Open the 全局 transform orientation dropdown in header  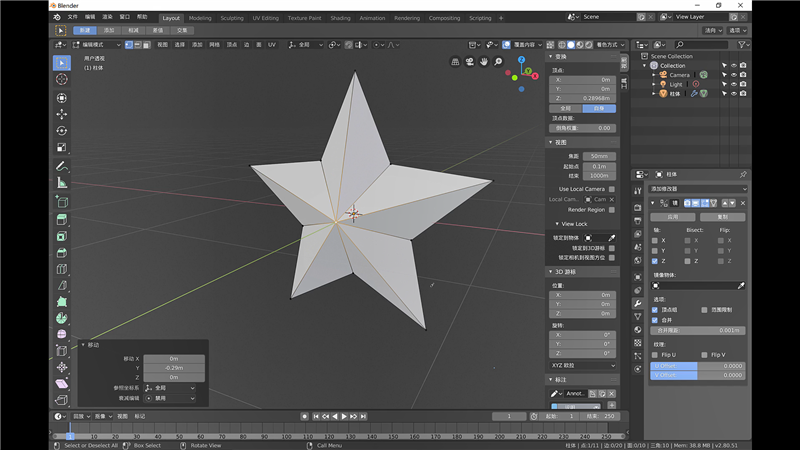pyautogui.click(x=306, y=45)
